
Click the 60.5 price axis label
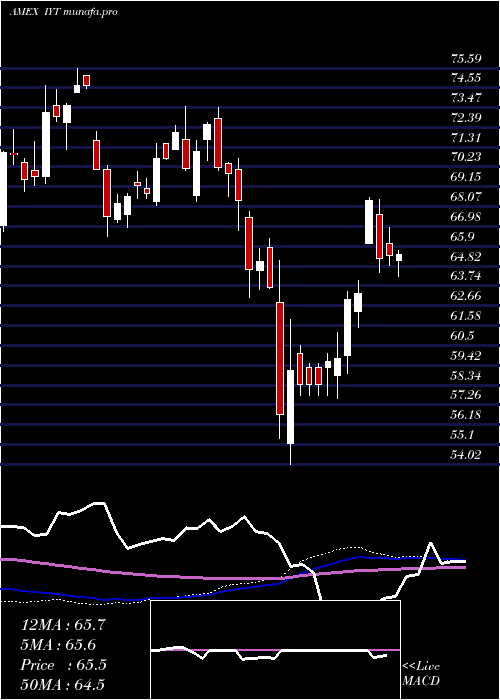point(462,336)
